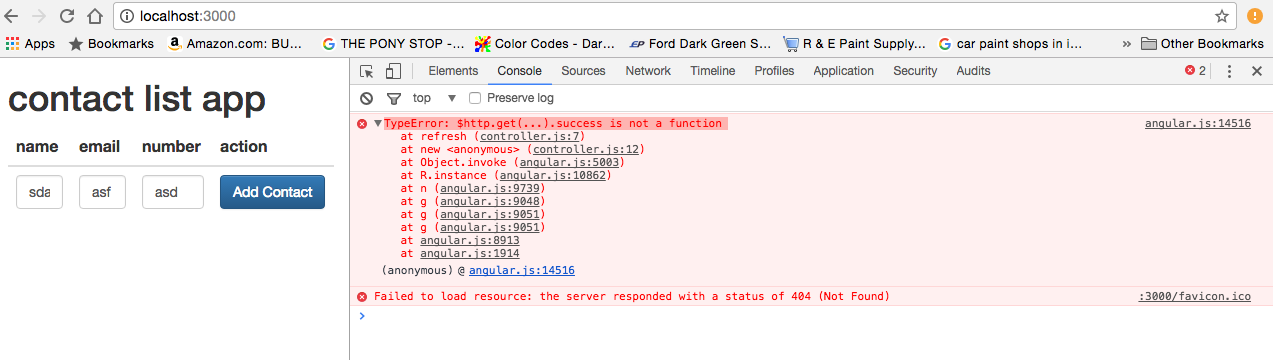Click the Add Contact button
Screen dimensions: 1273x360
pyautogui.click(x=272, y=192)
